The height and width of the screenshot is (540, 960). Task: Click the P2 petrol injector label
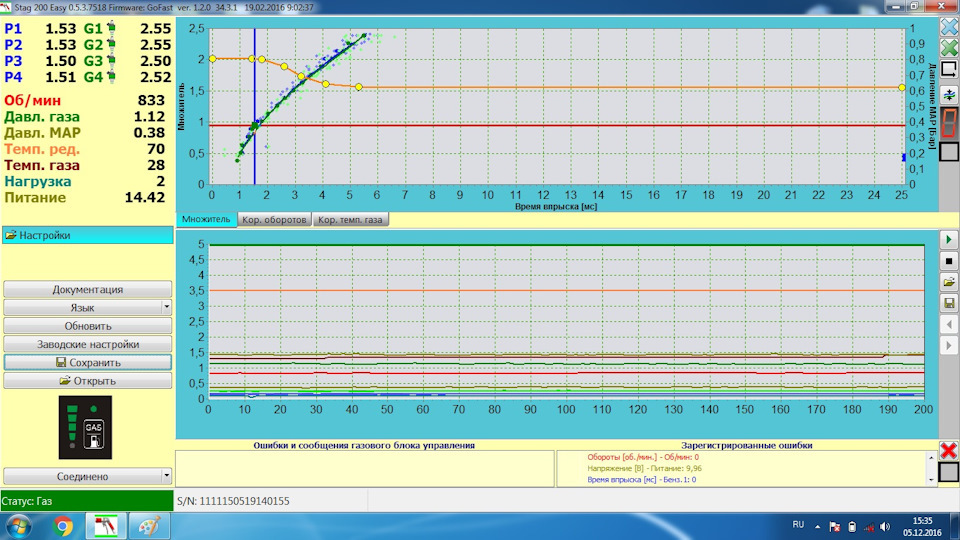(x=13, y=45)
